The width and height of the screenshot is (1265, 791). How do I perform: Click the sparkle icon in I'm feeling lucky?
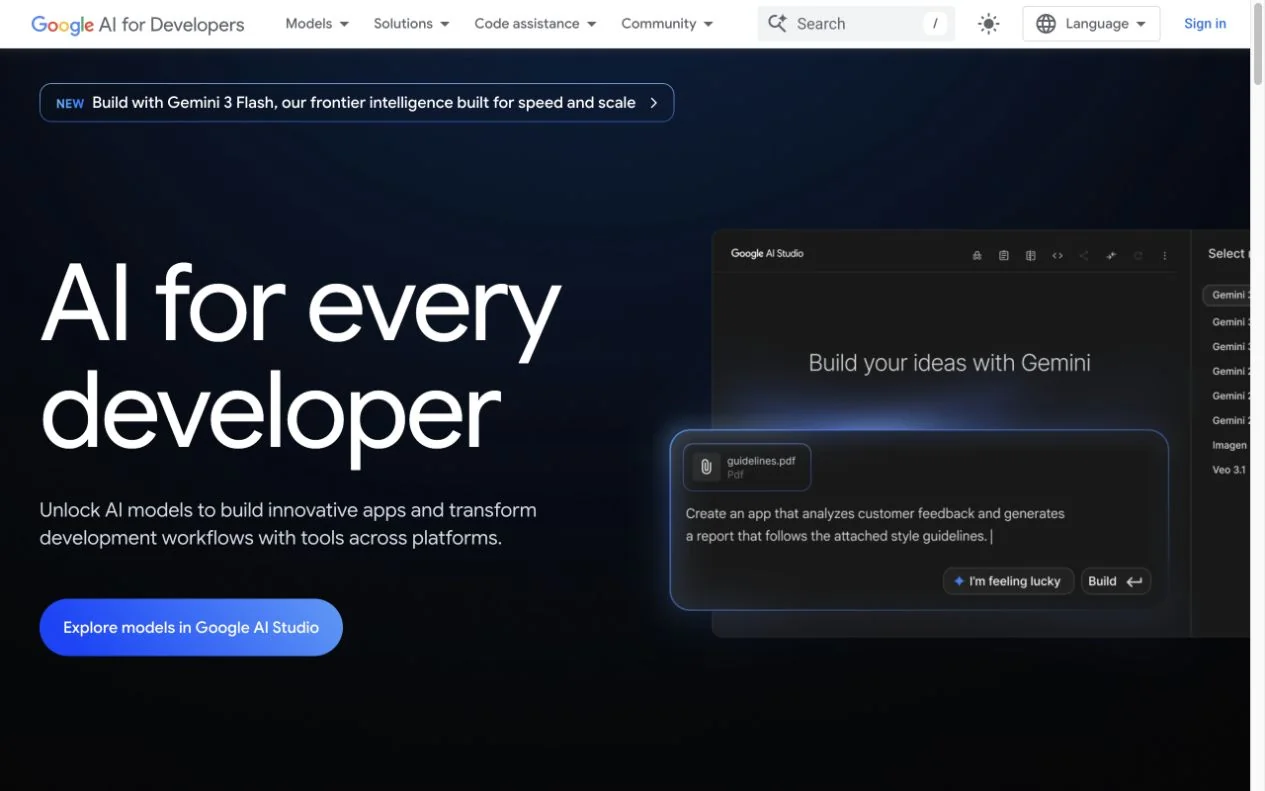pos(959,581)
